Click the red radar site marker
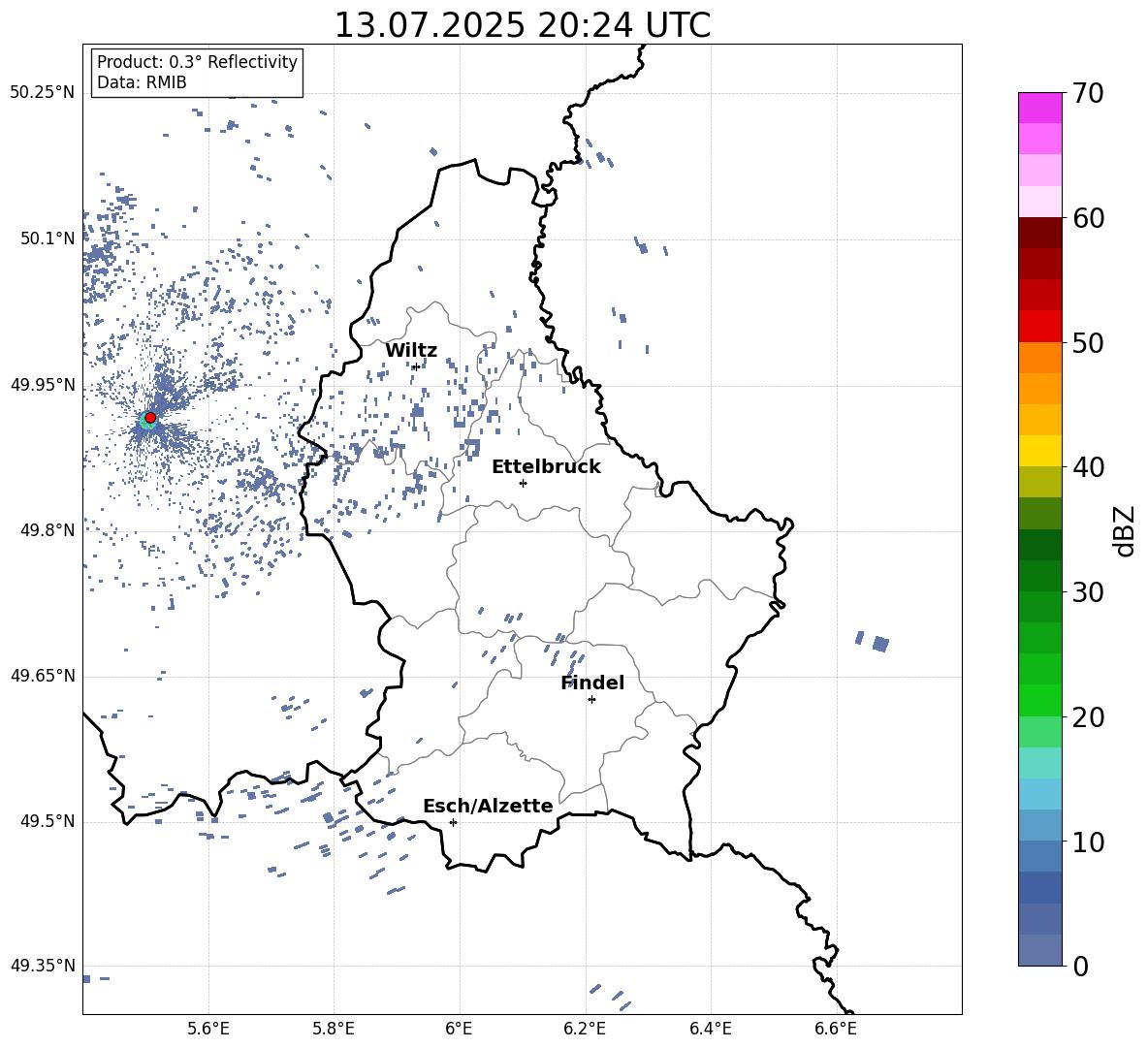Image resolution: width=1148 pixels, height=1048 pixels. (x=150, y=418)
